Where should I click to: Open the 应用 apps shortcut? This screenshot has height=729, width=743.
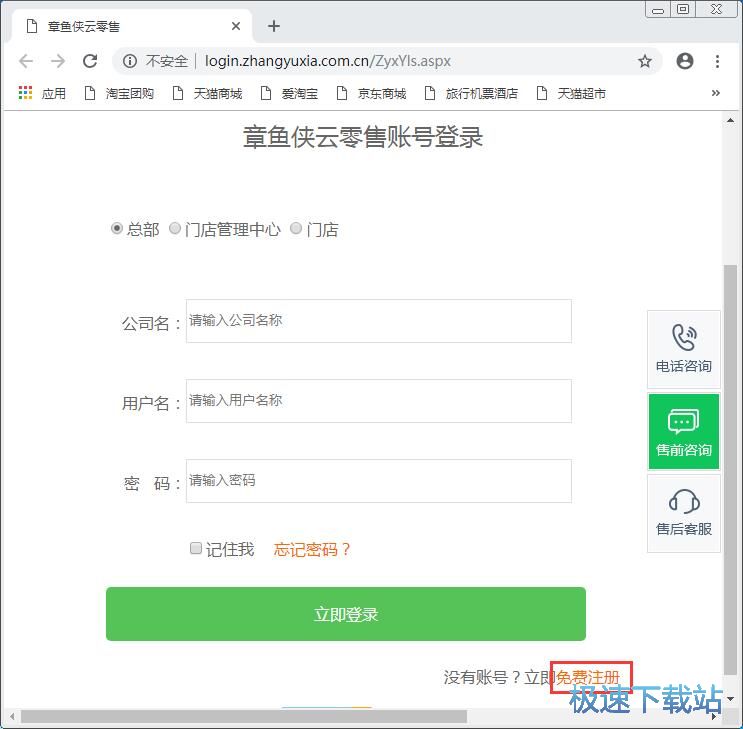tap(42, 93)
